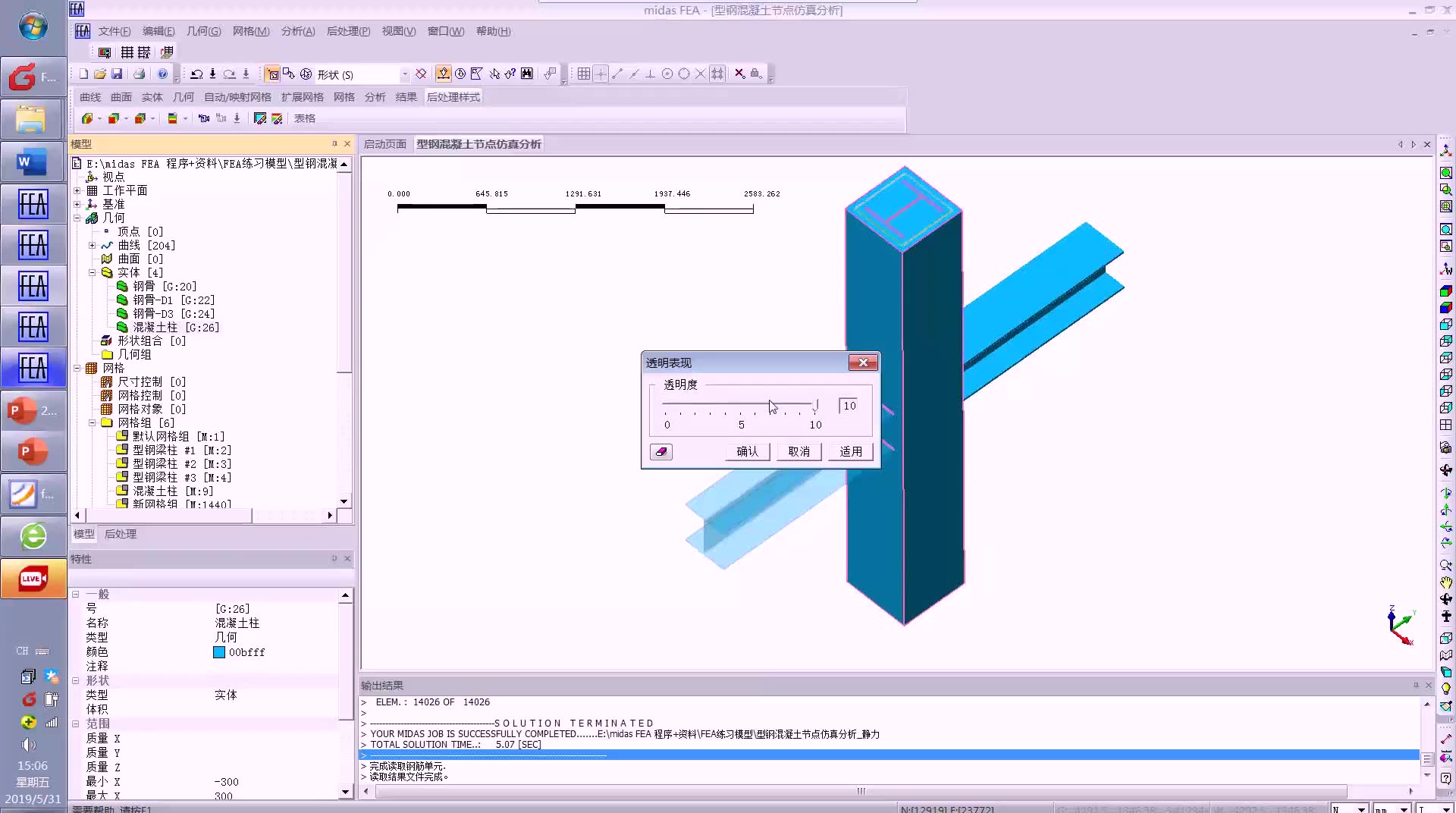Open a file with the folder icon
This screenshot has width=1456, height=813.
(100, 74)
